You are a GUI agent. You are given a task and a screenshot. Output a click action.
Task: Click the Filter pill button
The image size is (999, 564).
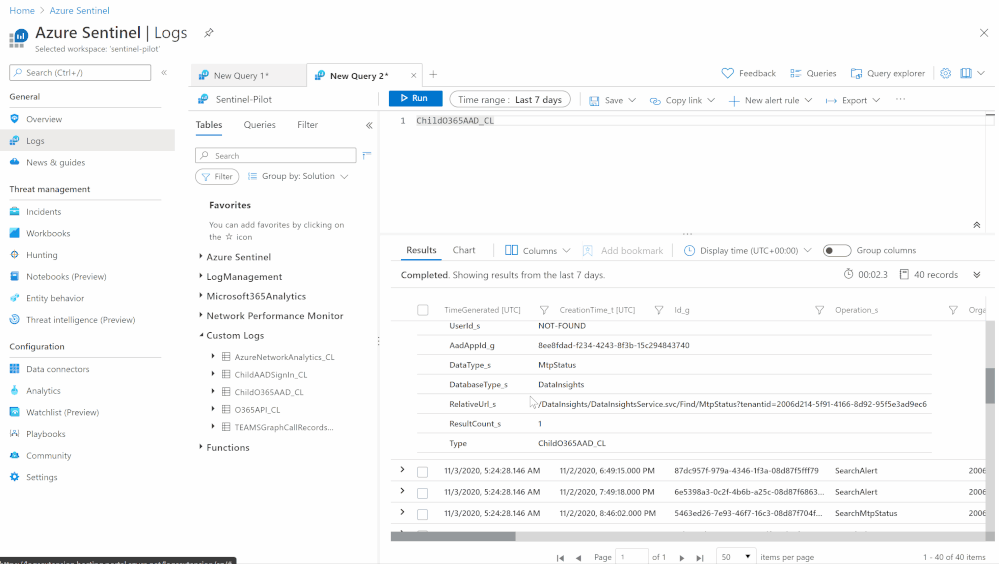(217, 177)
